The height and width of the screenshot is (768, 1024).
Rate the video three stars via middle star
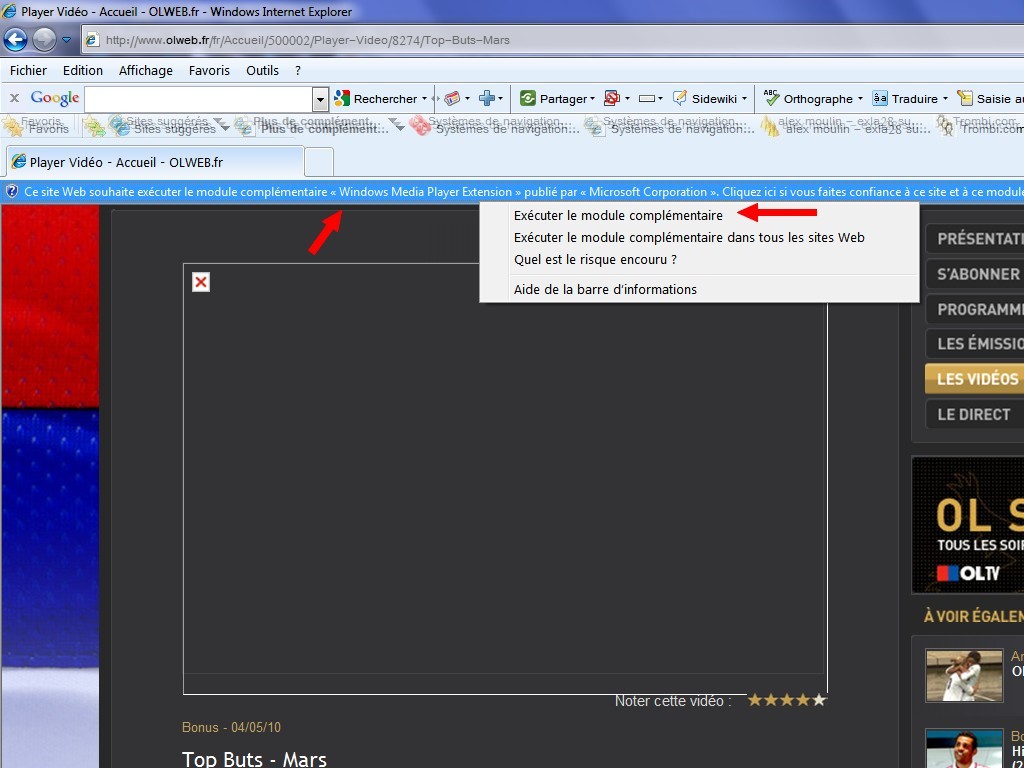click(x=788, y=701)
